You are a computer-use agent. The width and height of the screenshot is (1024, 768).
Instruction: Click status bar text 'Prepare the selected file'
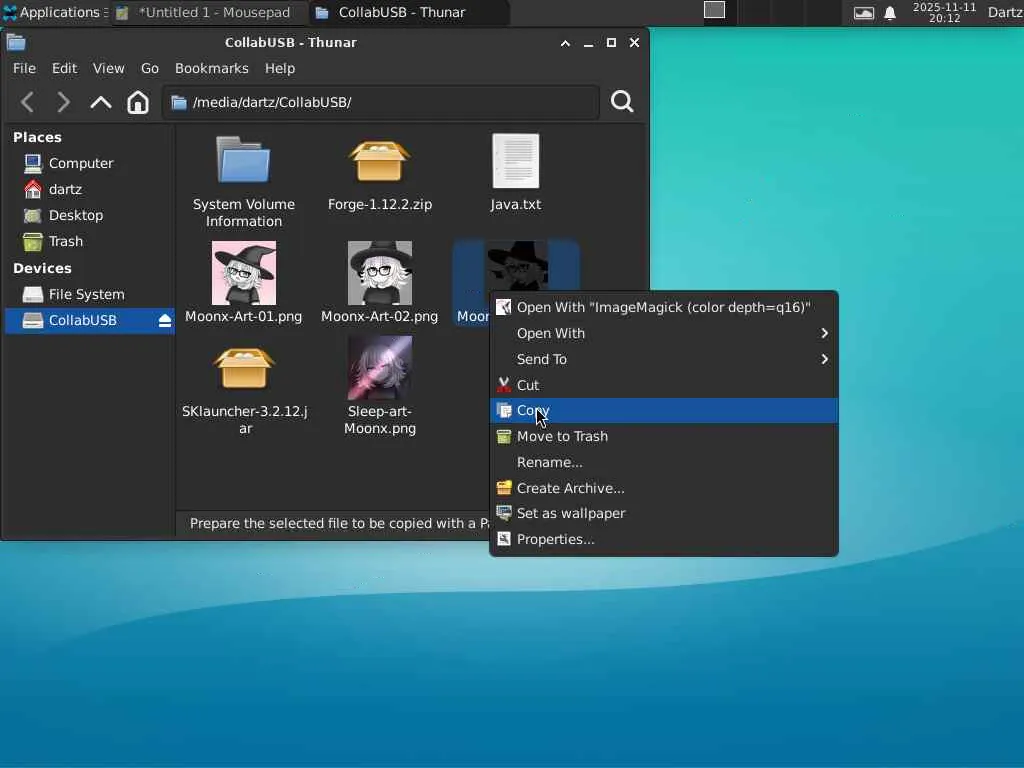(338, 524)
